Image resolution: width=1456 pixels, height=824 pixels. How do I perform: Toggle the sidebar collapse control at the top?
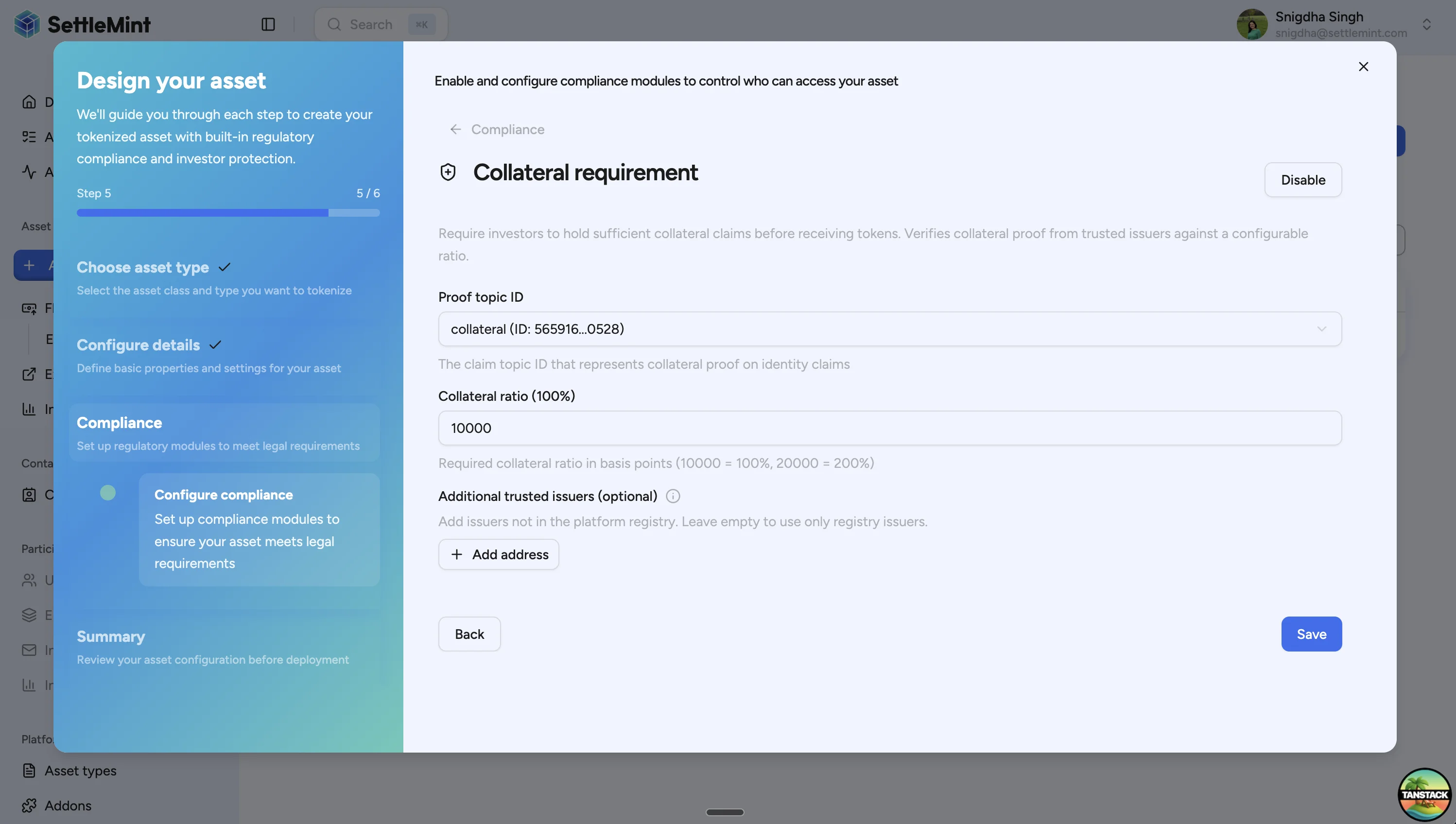268,24
